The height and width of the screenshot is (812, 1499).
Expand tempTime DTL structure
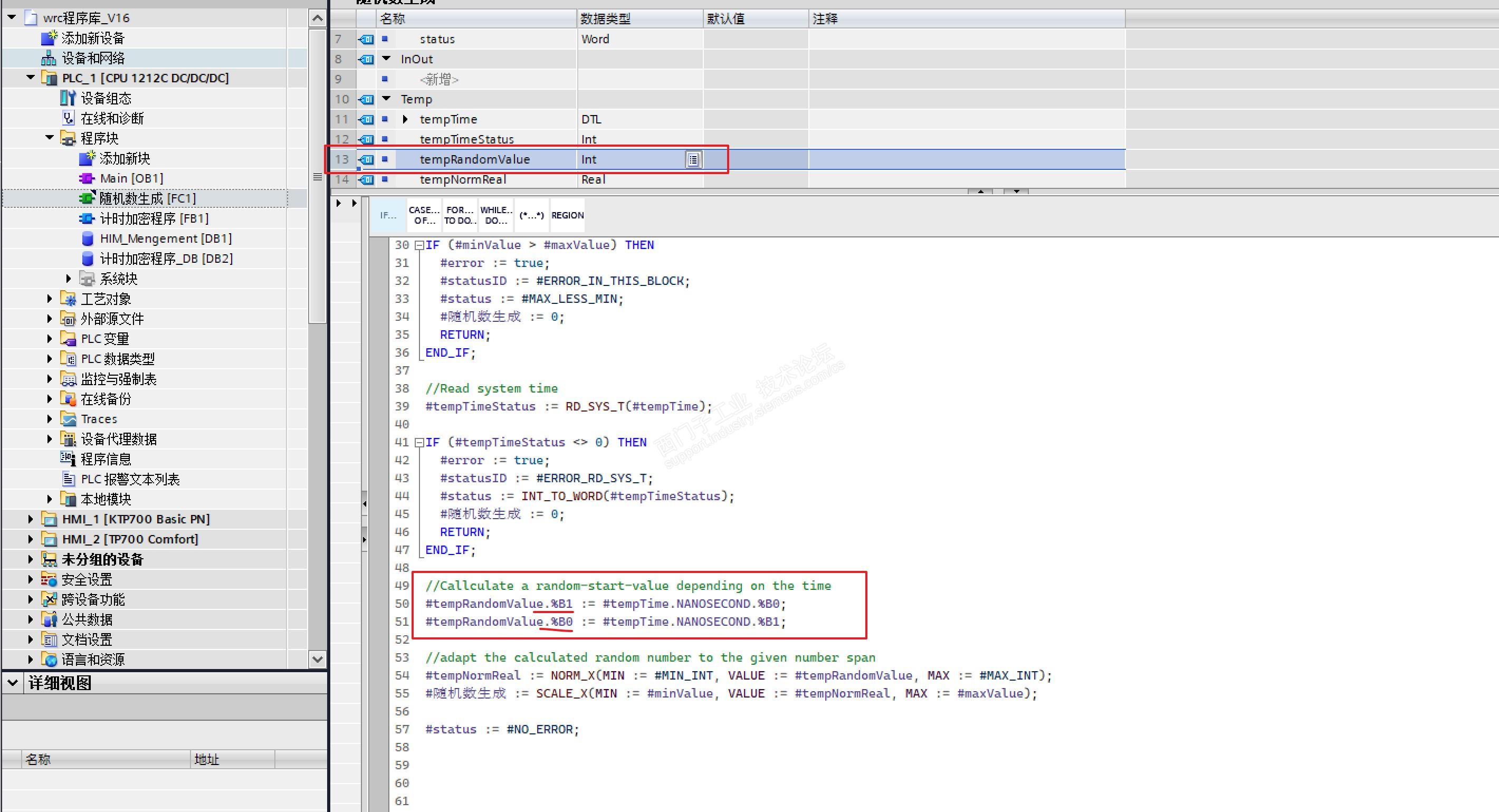pos(406,119)
